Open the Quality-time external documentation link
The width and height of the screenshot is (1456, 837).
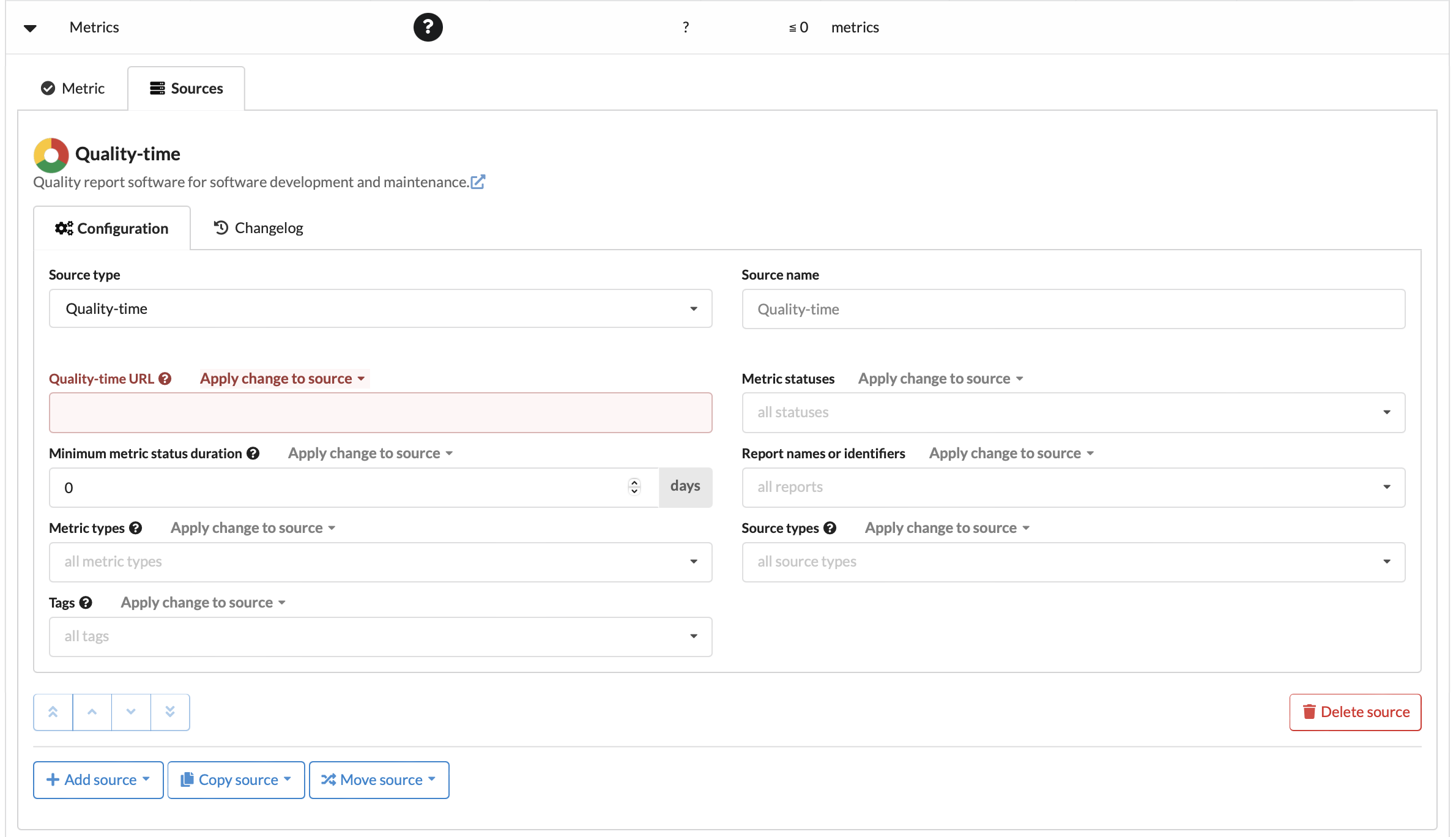(x=478, y=182)
